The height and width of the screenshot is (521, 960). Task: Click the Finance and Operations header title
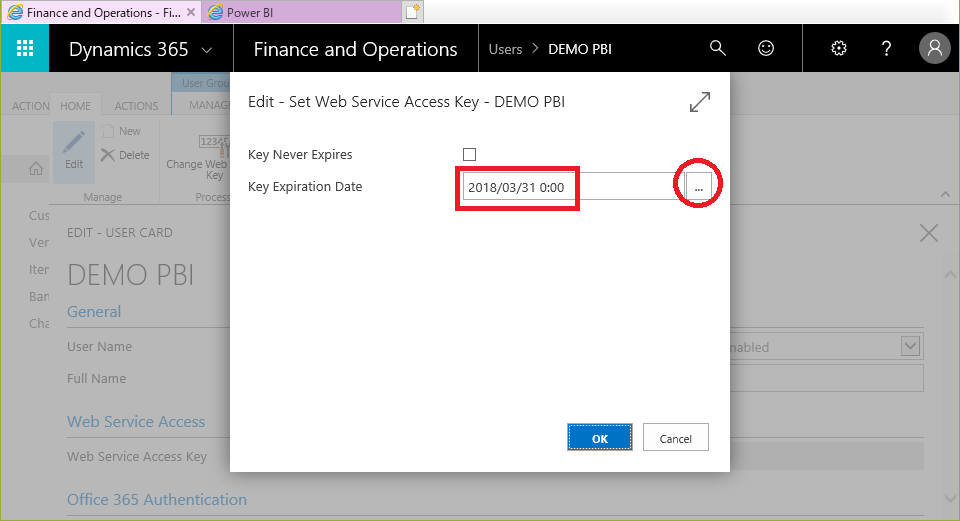click(x=355, y=49)
